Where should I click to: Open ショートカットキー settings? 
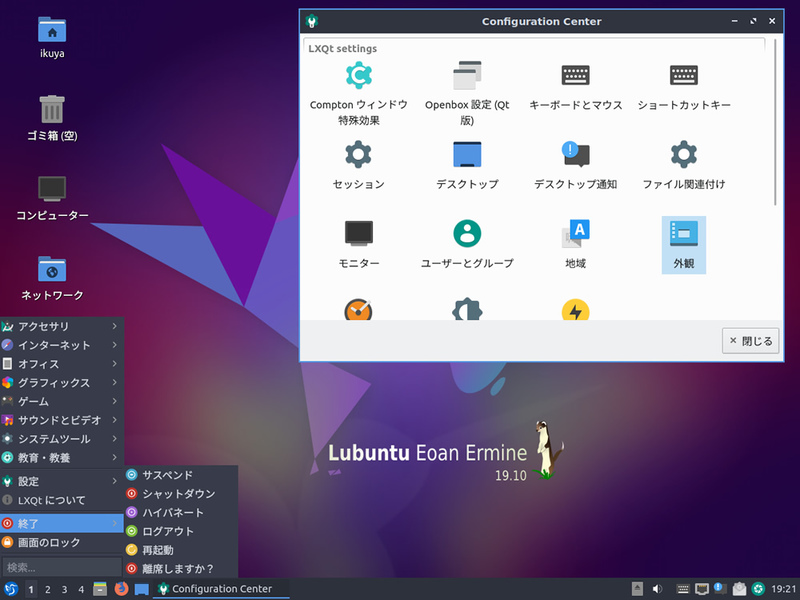coord(684,76)
